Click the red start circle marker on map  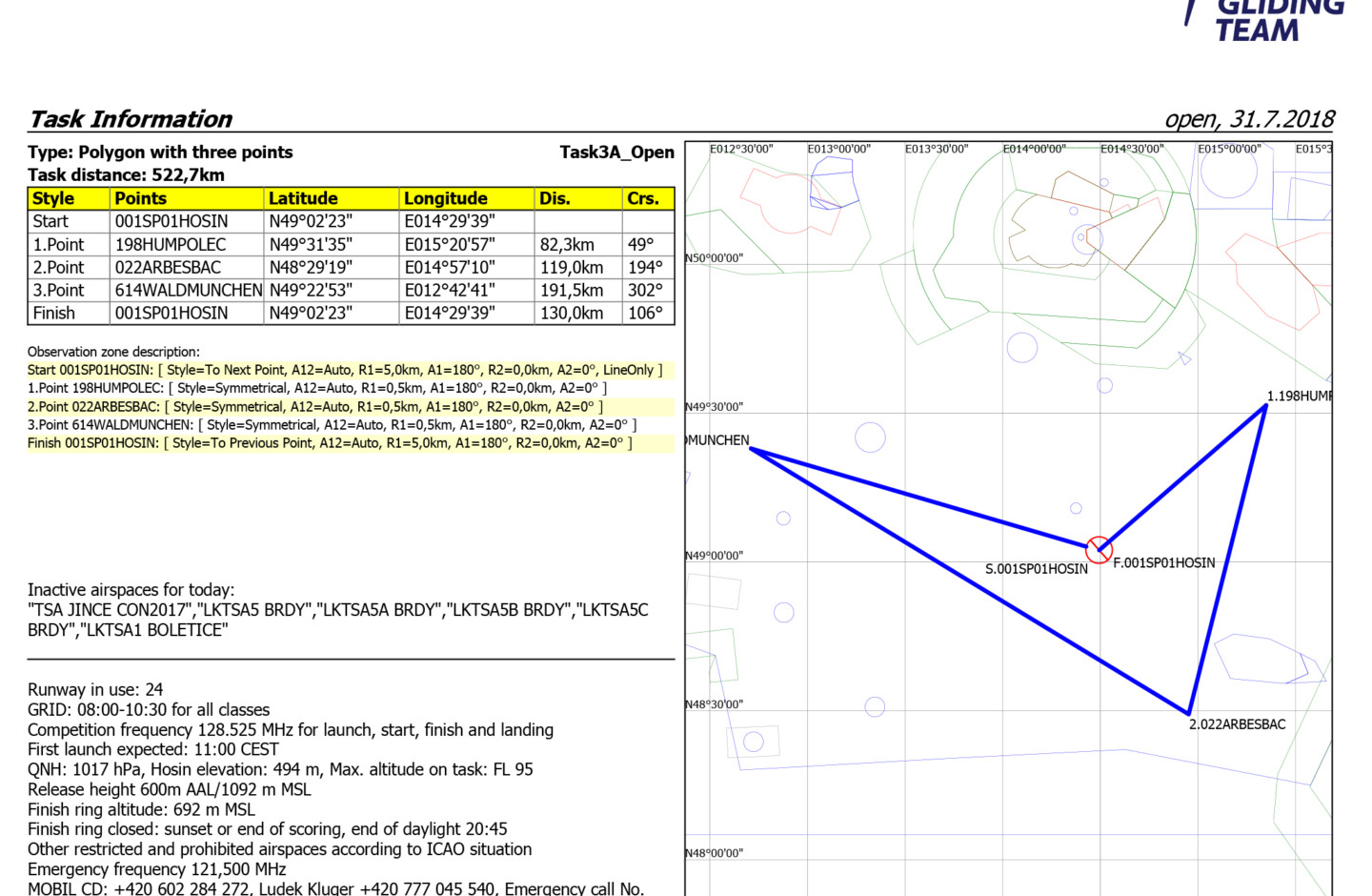coord(1099,549)
